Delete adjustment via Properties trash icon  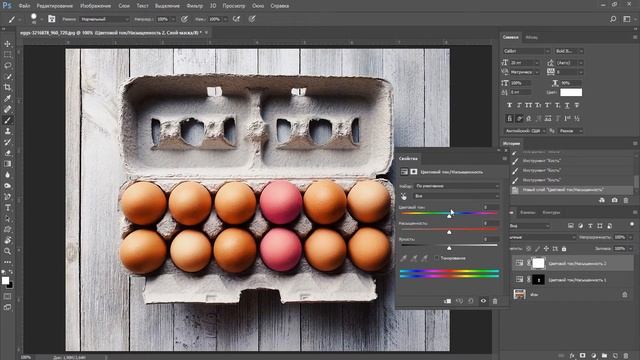click(x=495, y=301)
